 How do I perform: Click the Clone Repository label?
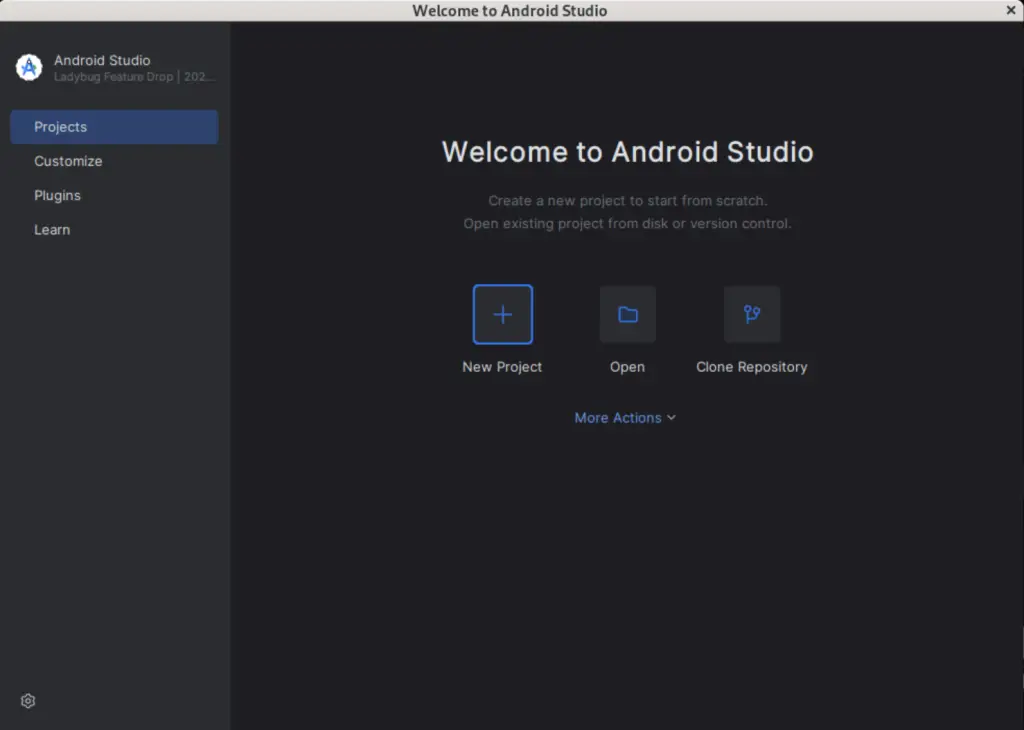[752, 367]
